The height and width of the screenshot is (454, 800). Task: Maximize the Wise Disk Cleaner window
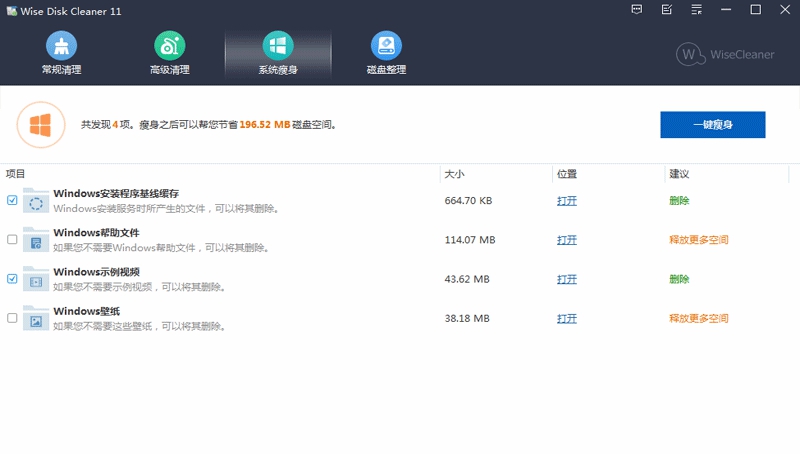point(756,10)
